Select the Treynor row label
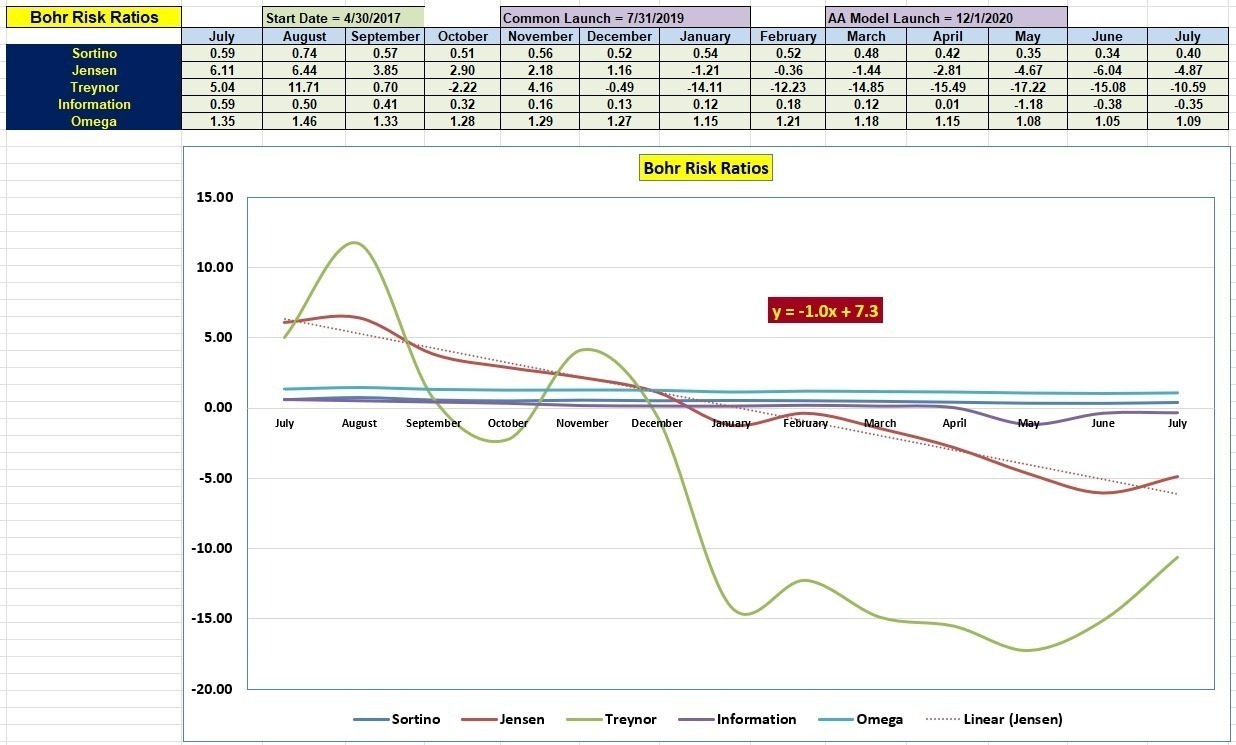 coord(94,88)
